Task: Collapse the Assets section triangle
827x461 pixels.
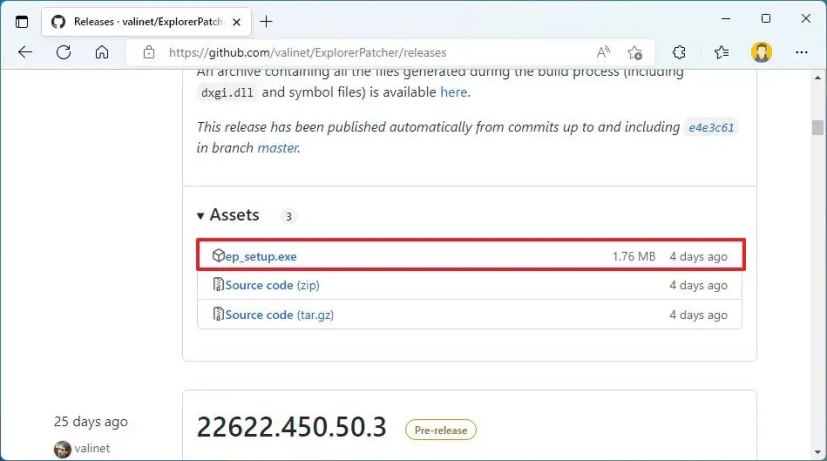Action: pos(200,216)
